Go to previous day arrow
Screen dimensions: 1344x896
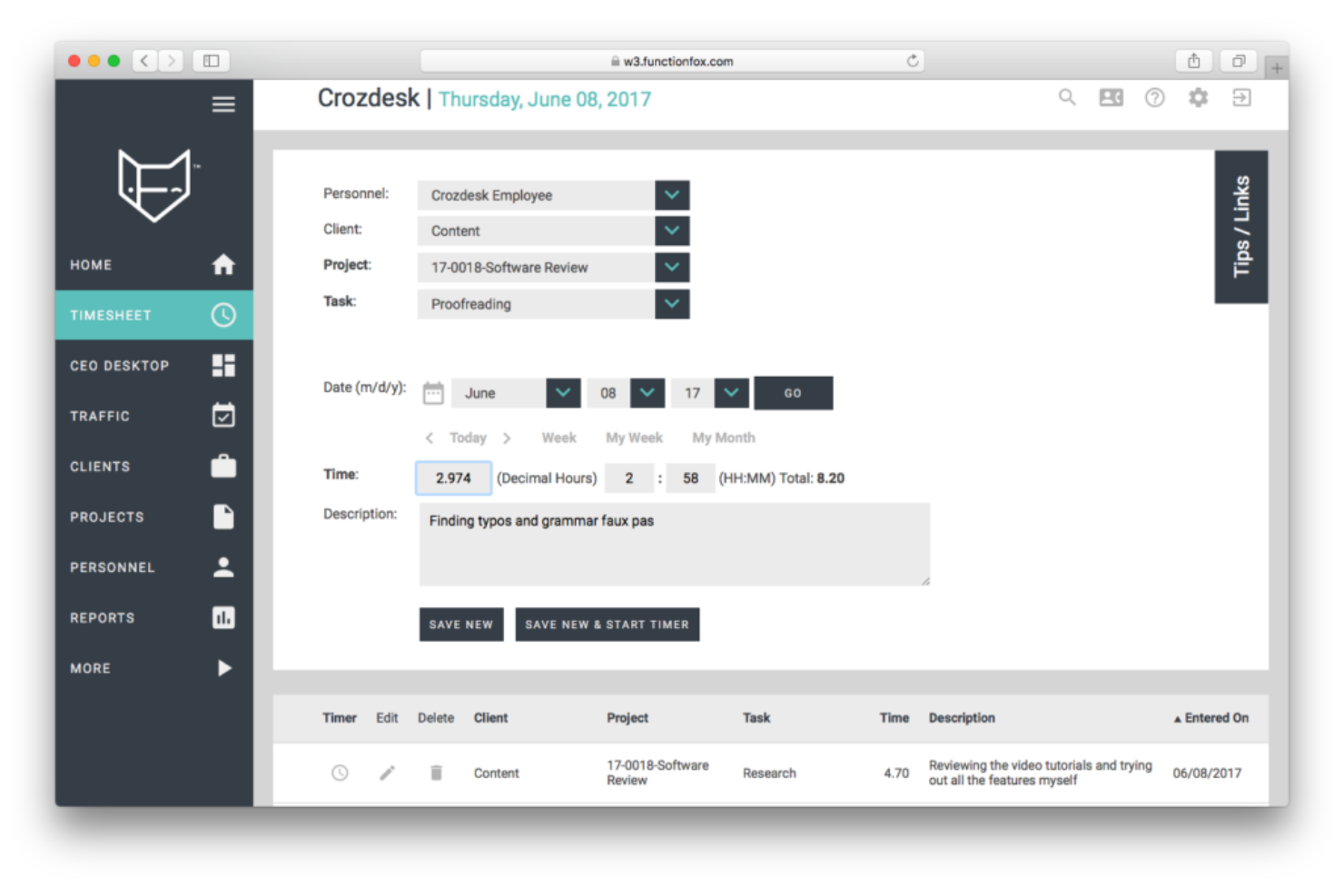430,438
